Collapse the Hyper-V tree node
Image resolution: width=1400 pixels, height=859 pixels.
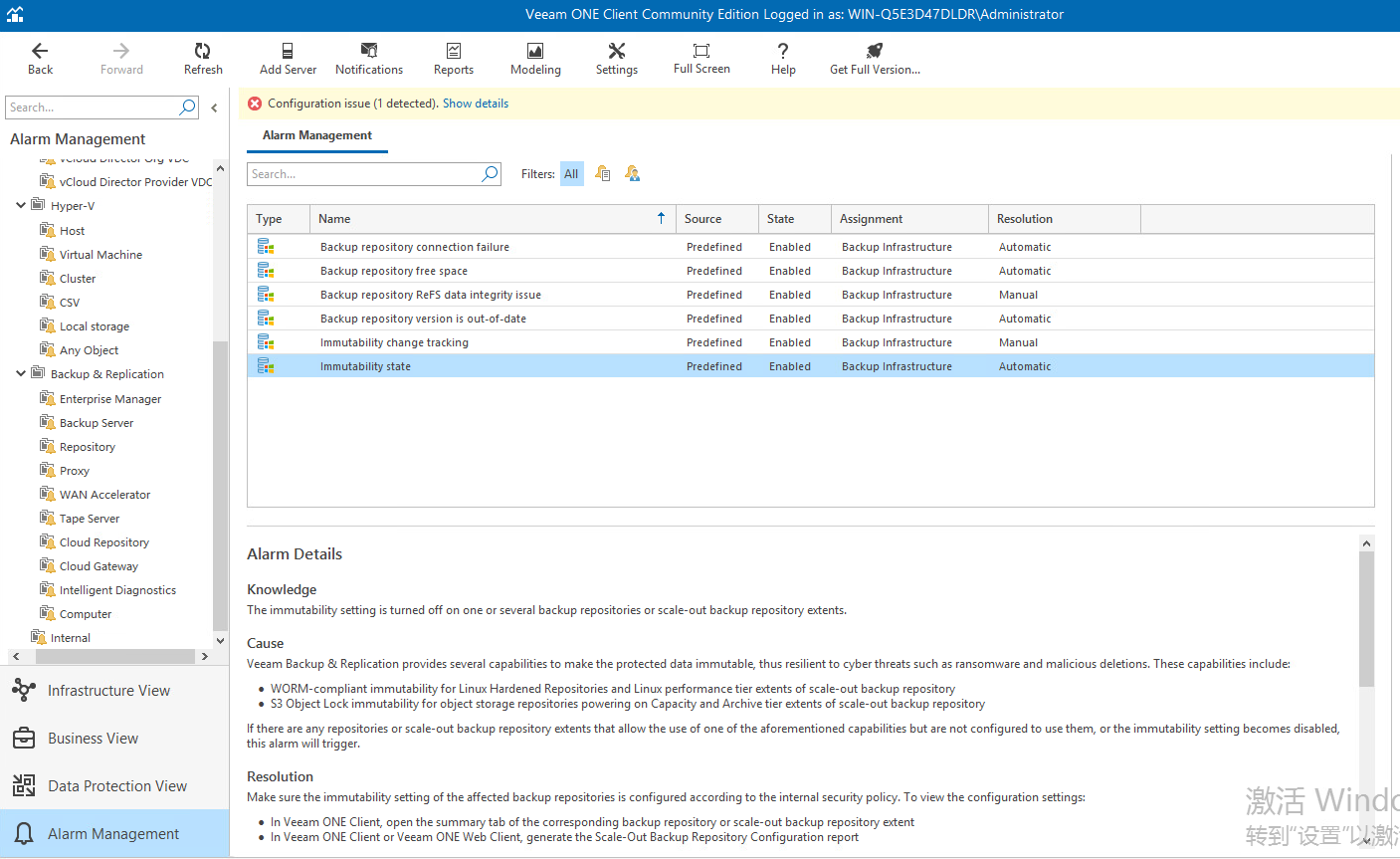pos(21,206)
